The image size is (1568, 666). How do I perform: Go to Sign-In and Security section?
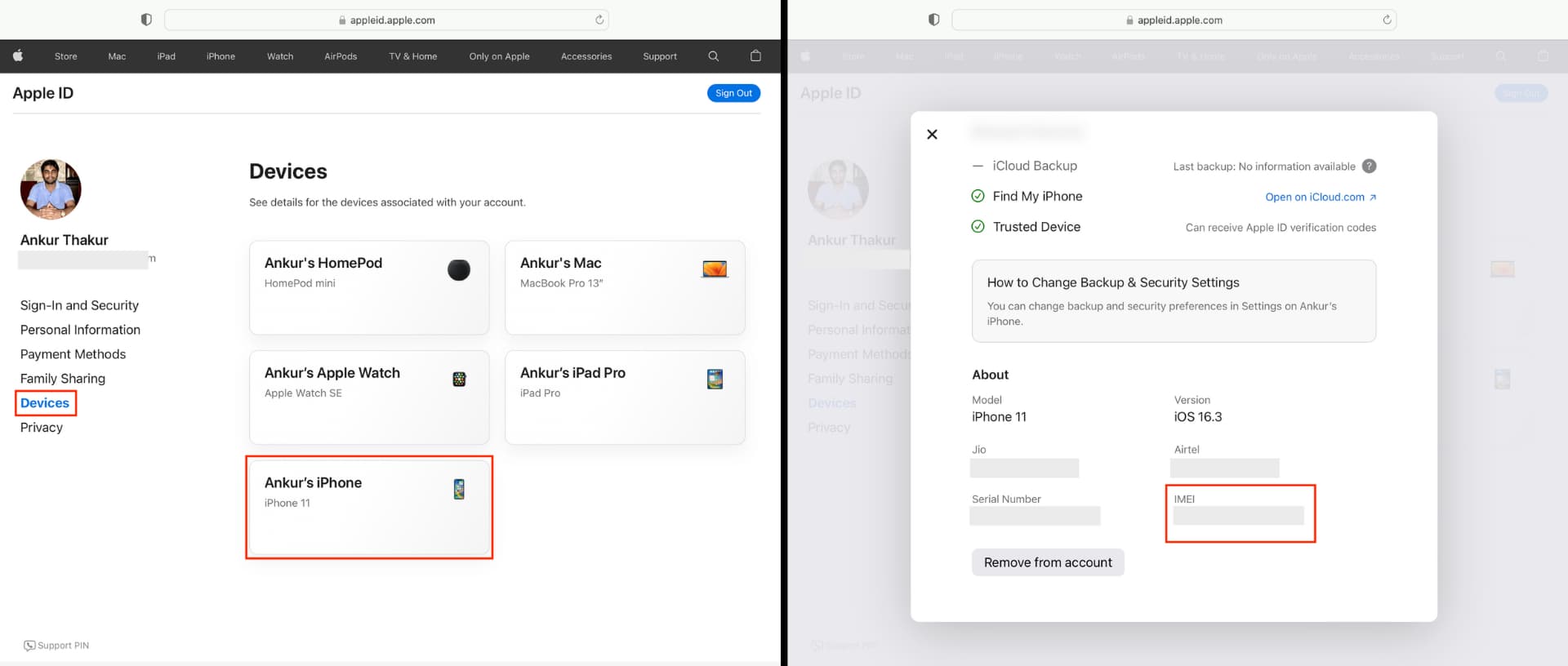[79, 305]
